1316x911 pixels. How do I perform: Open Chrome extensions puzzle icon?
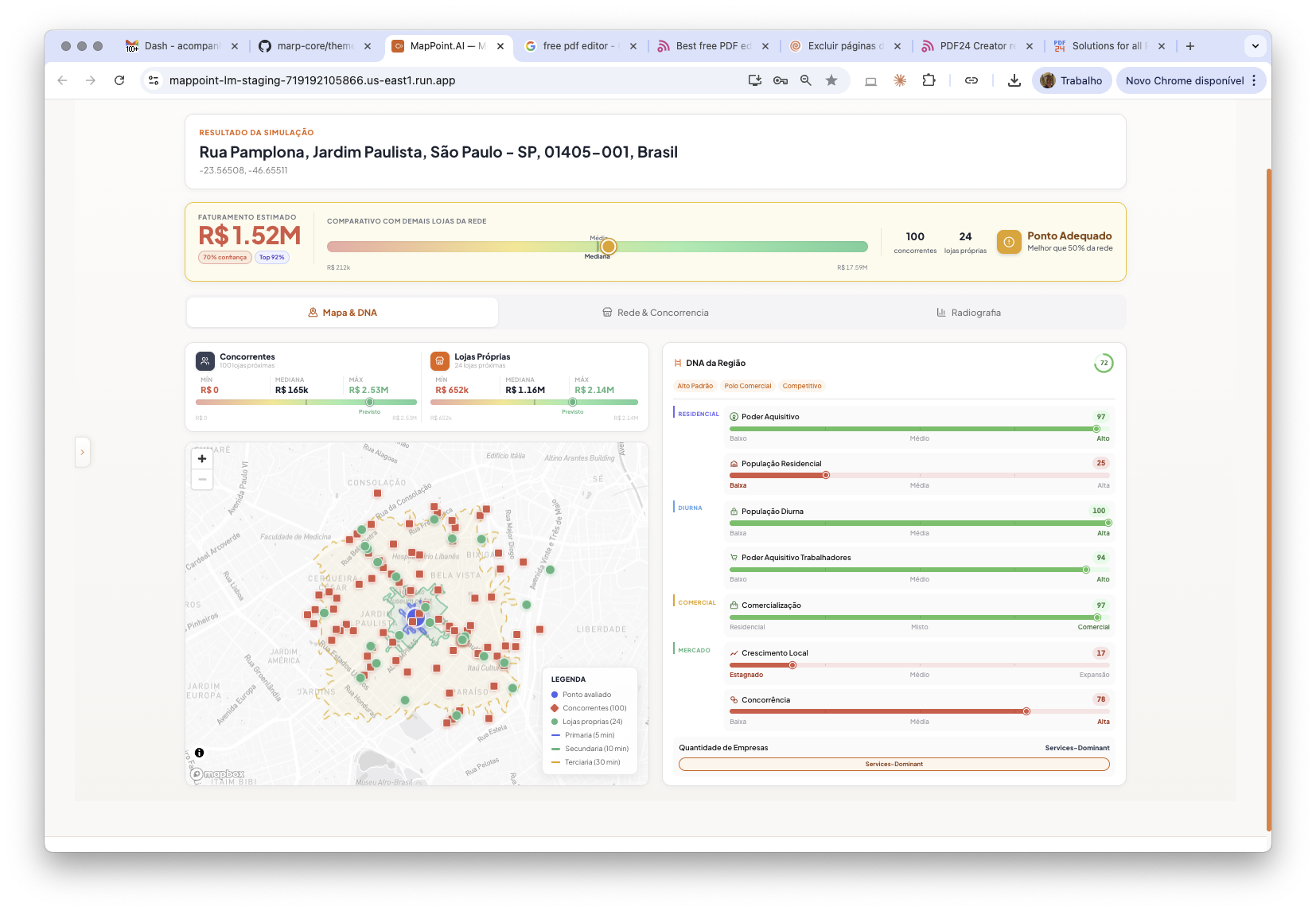929,80
